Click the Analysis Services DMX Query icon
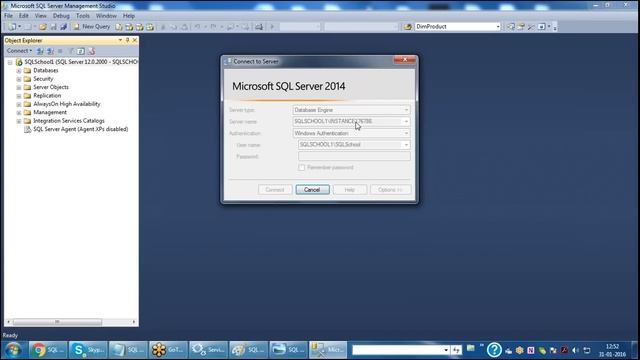640x360 pixels. tap(140, 27)
